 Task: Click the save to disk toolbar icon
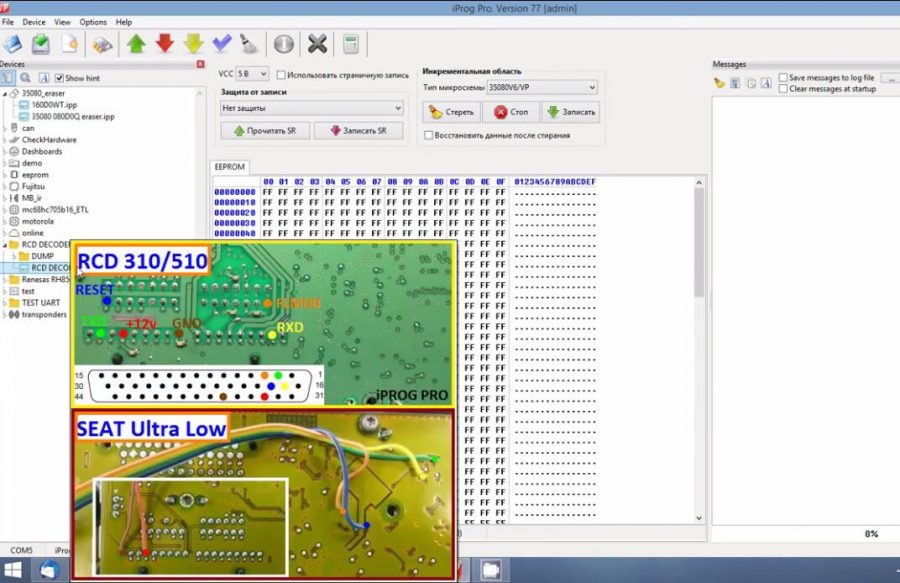[41, 44]
